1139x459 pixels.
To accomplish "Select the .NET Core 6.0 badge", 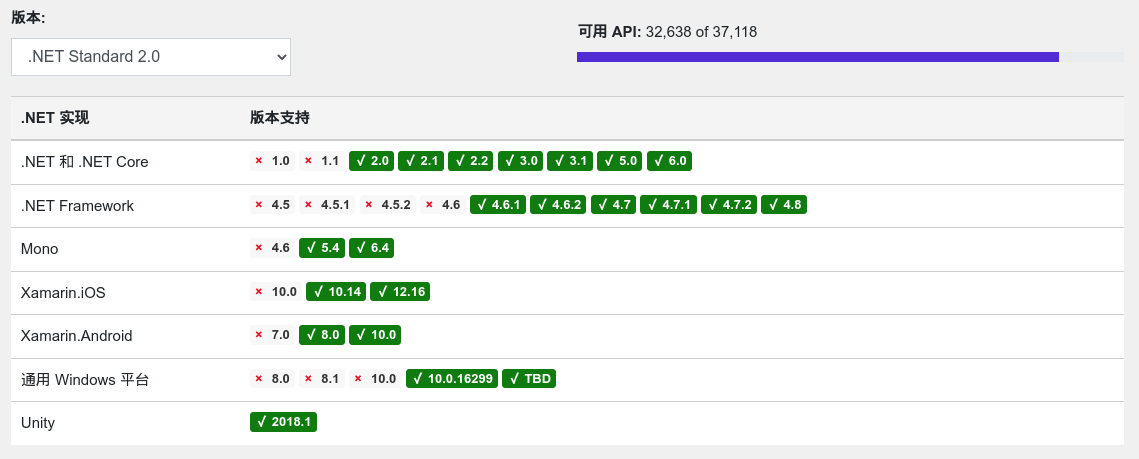I will (669, 161).
